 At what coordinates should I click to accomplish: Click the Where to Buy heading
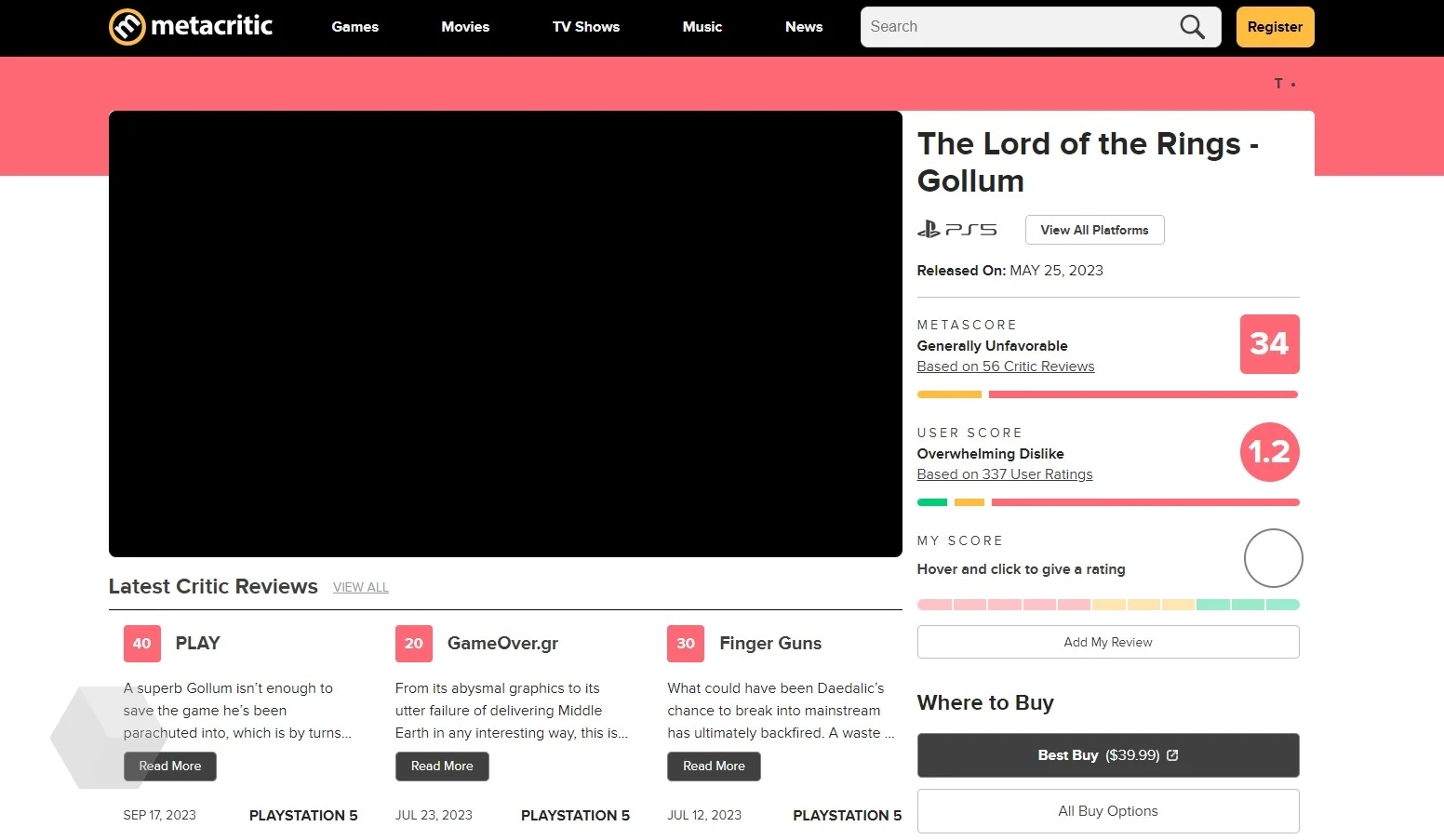[985, 702]
